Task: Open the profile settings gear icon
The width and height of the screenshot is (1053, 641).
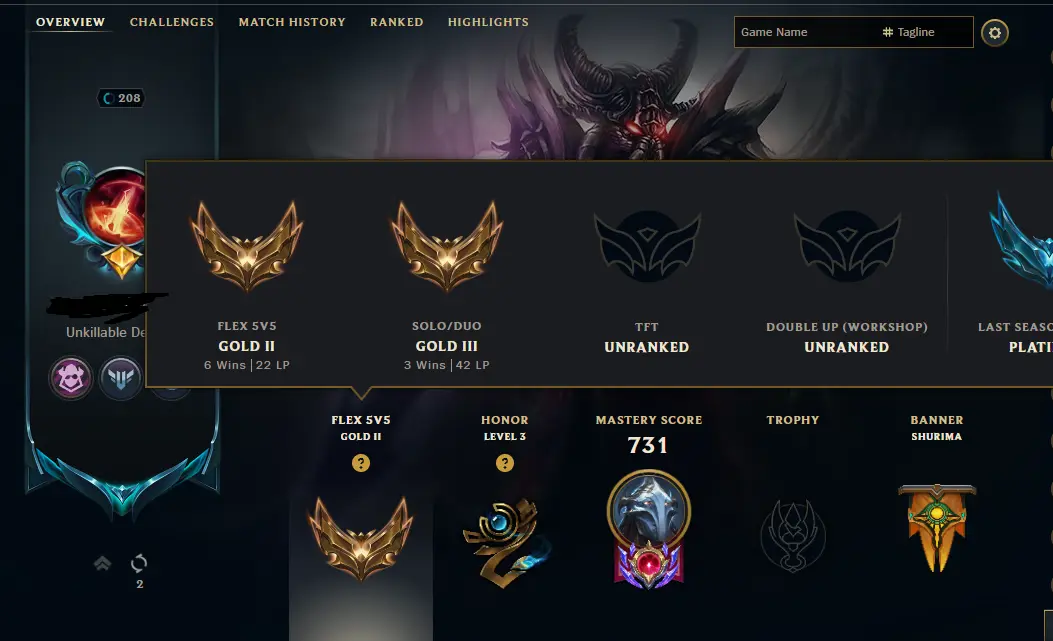Action: pyautogui.click(x=995, y=32)
